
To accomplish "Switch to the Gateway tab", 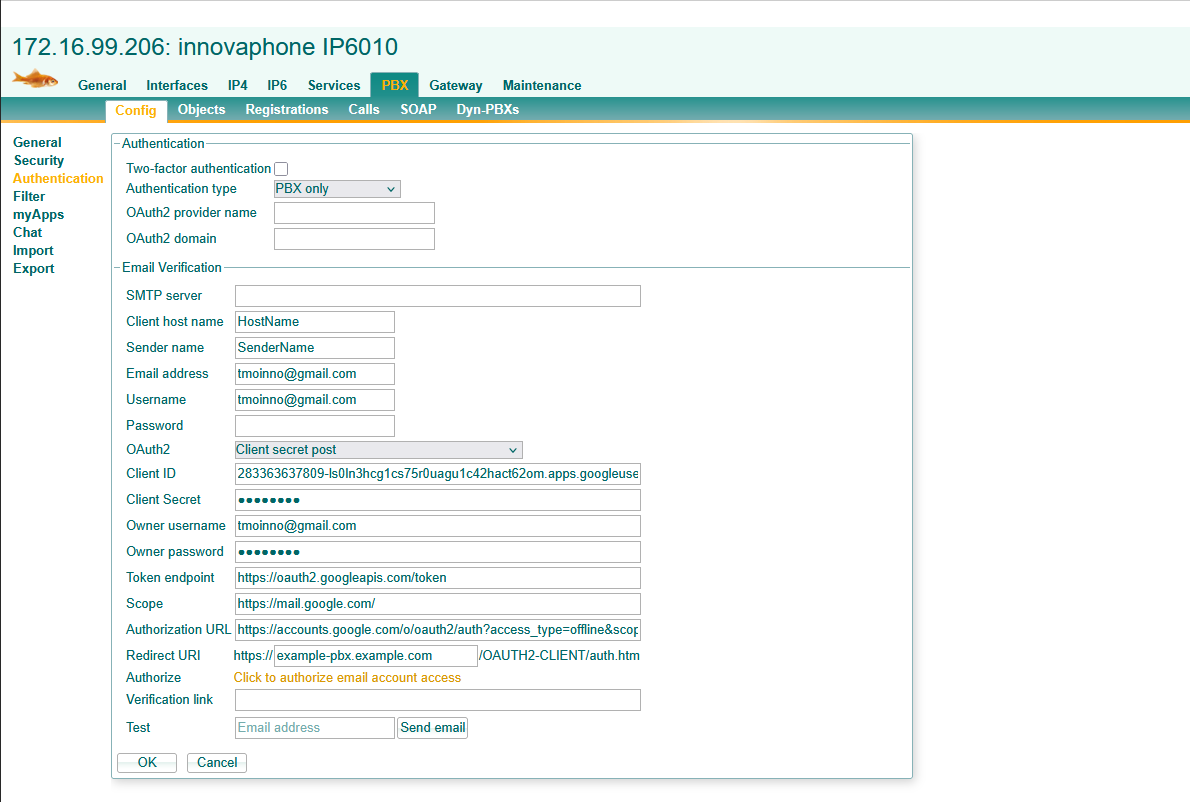I will coord(455,86).
